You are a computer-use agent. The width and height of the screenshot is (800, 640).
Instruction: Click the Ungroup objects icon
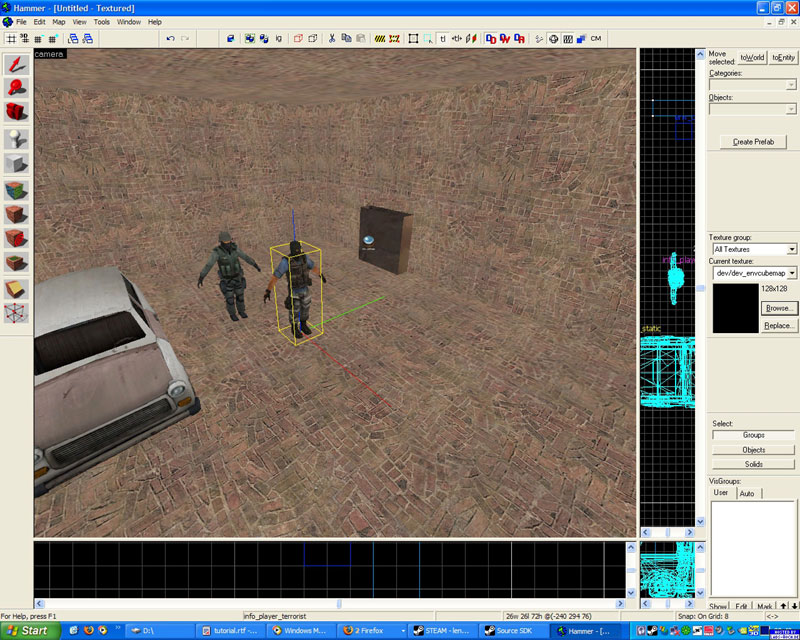pyautogui.click(x=264, y=39)
